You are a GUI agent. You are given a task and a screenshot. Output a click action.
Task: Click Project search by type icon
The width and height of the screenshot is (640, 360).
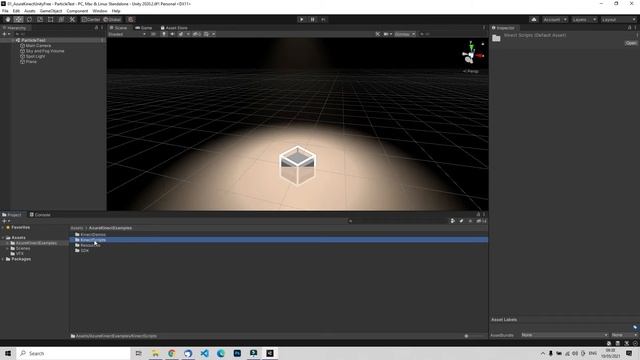point(452,221)
